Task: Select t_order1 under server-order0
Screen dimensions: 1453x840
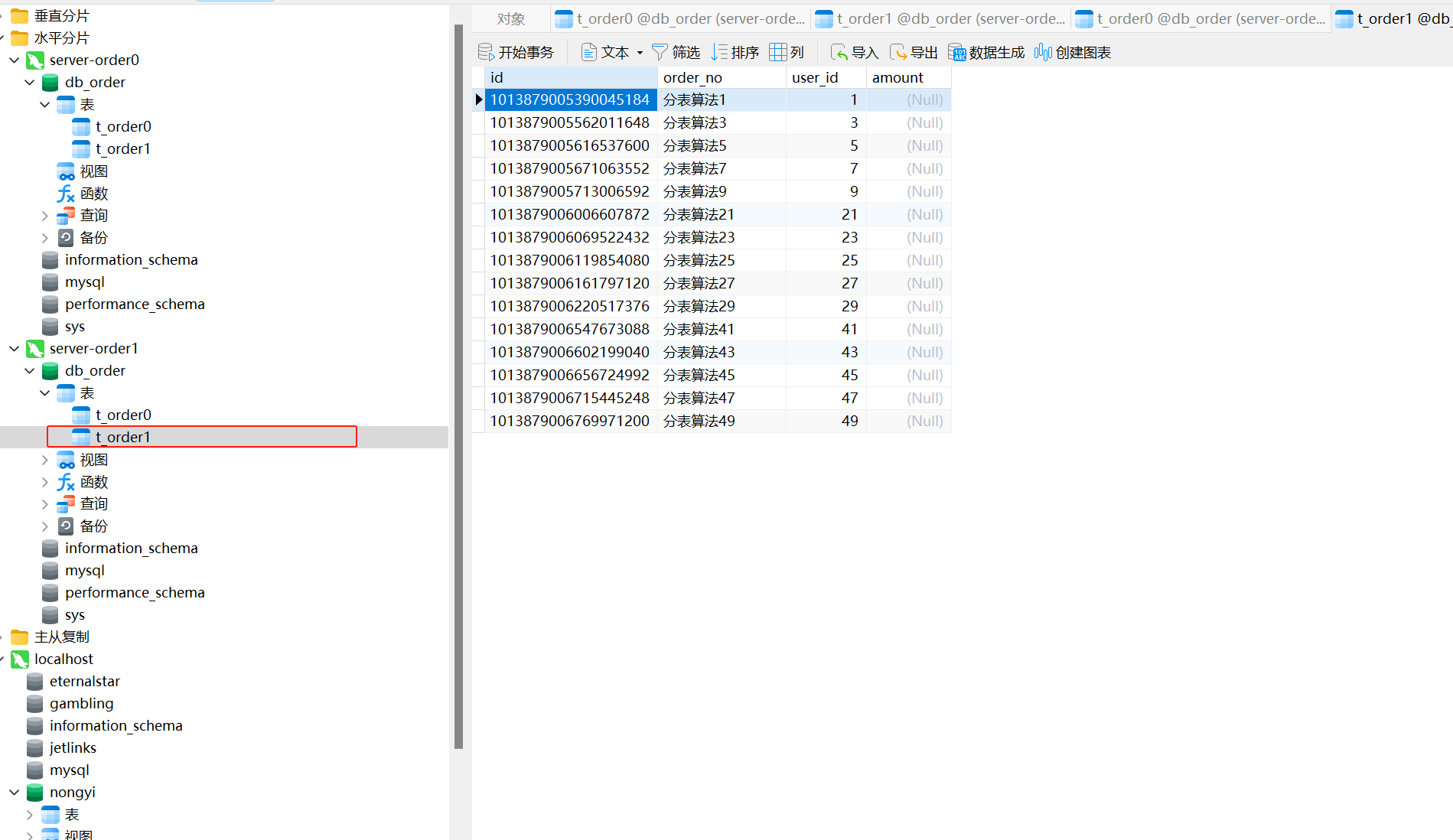Action: tap(122, 149)
